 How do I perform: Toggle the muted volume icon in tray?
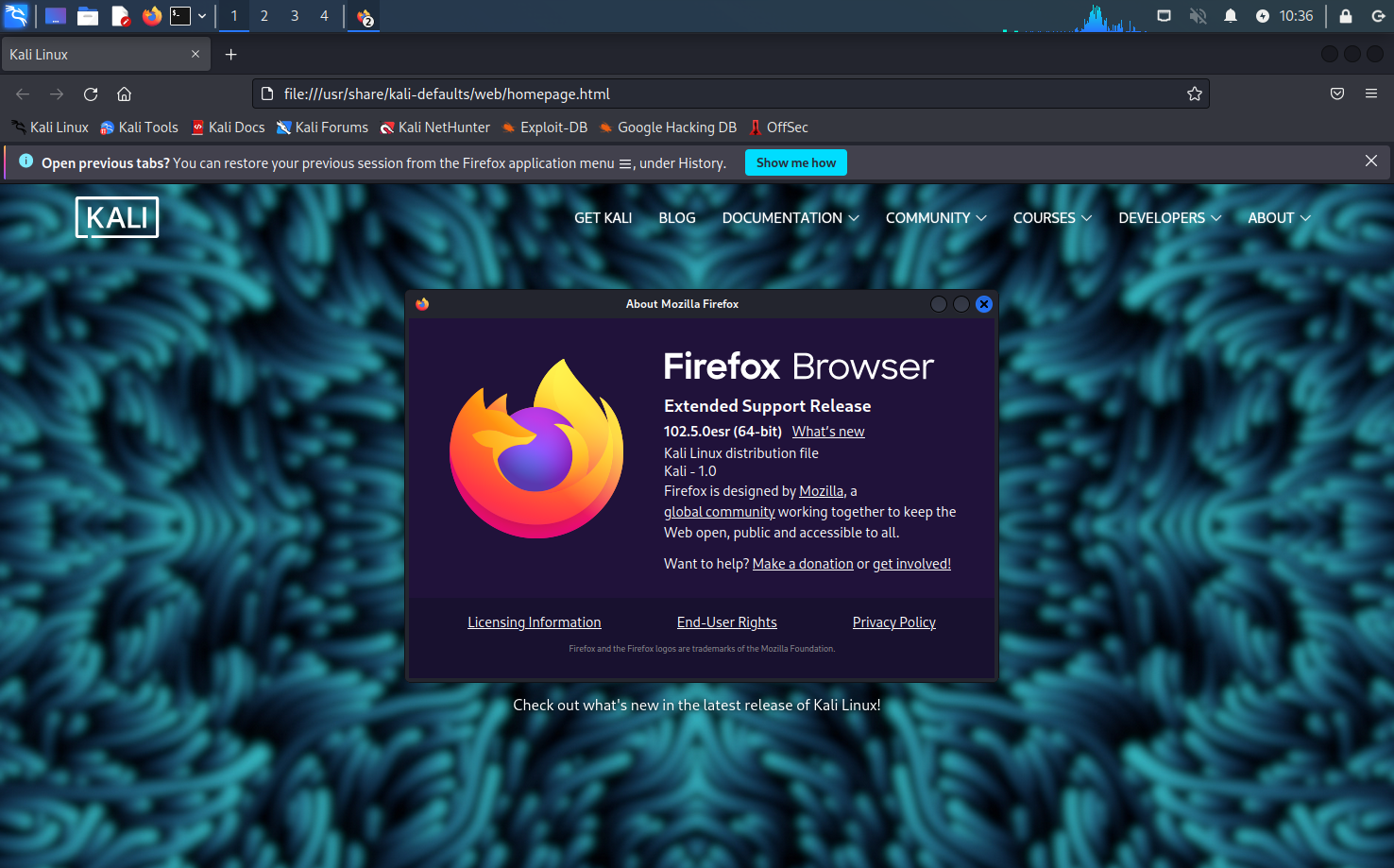click(x=1198, y=16)
